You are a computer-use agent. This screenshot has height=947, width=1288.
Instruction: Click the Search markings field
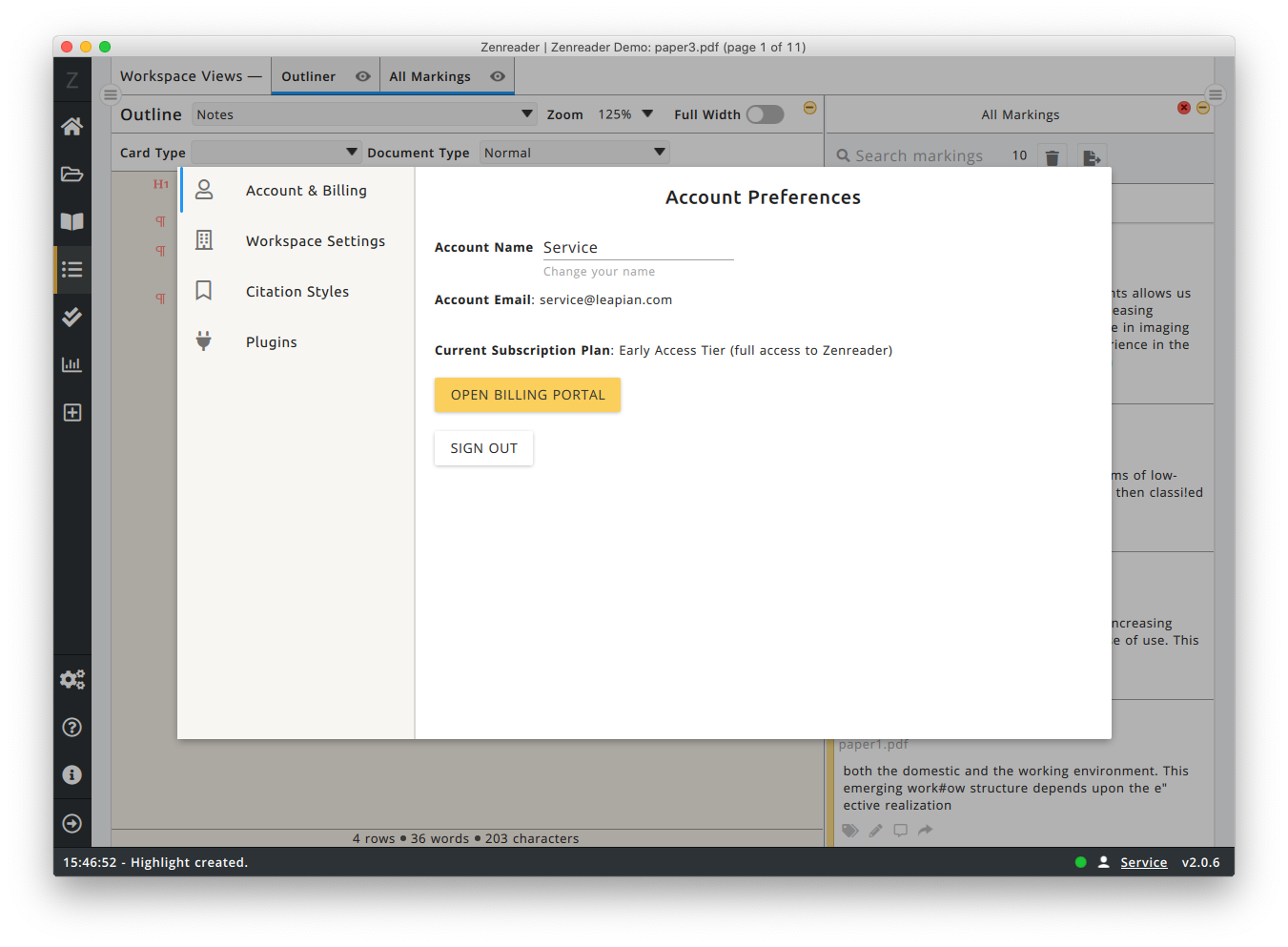point(918,155)
